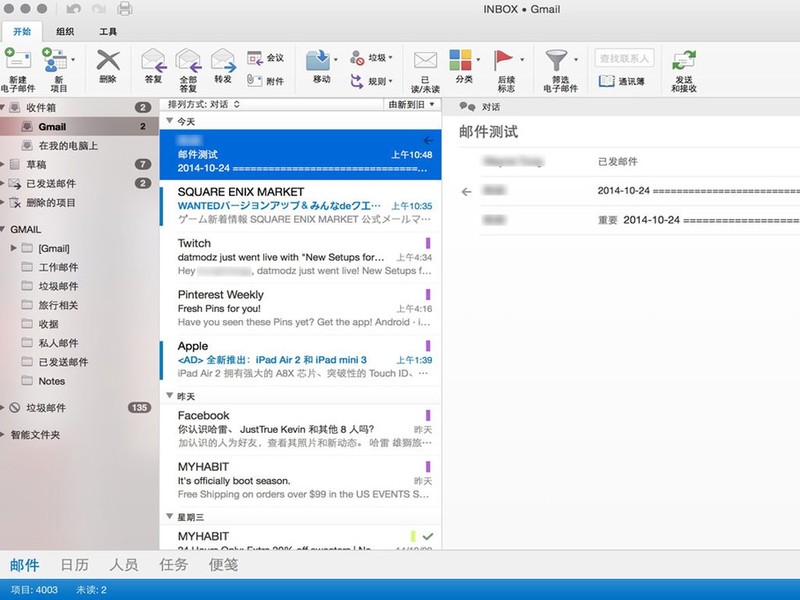Open the Calendar (日历) view

(x=74, y=565)
